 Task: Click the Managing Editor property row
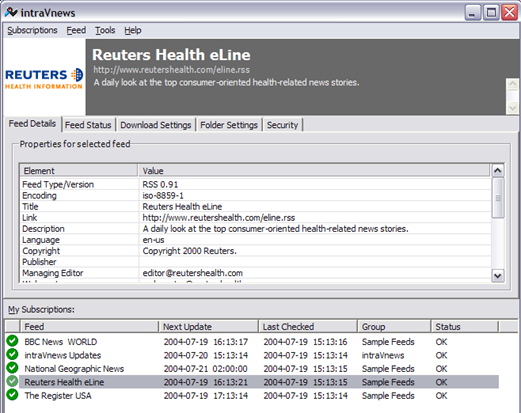(x=256, y=273)
